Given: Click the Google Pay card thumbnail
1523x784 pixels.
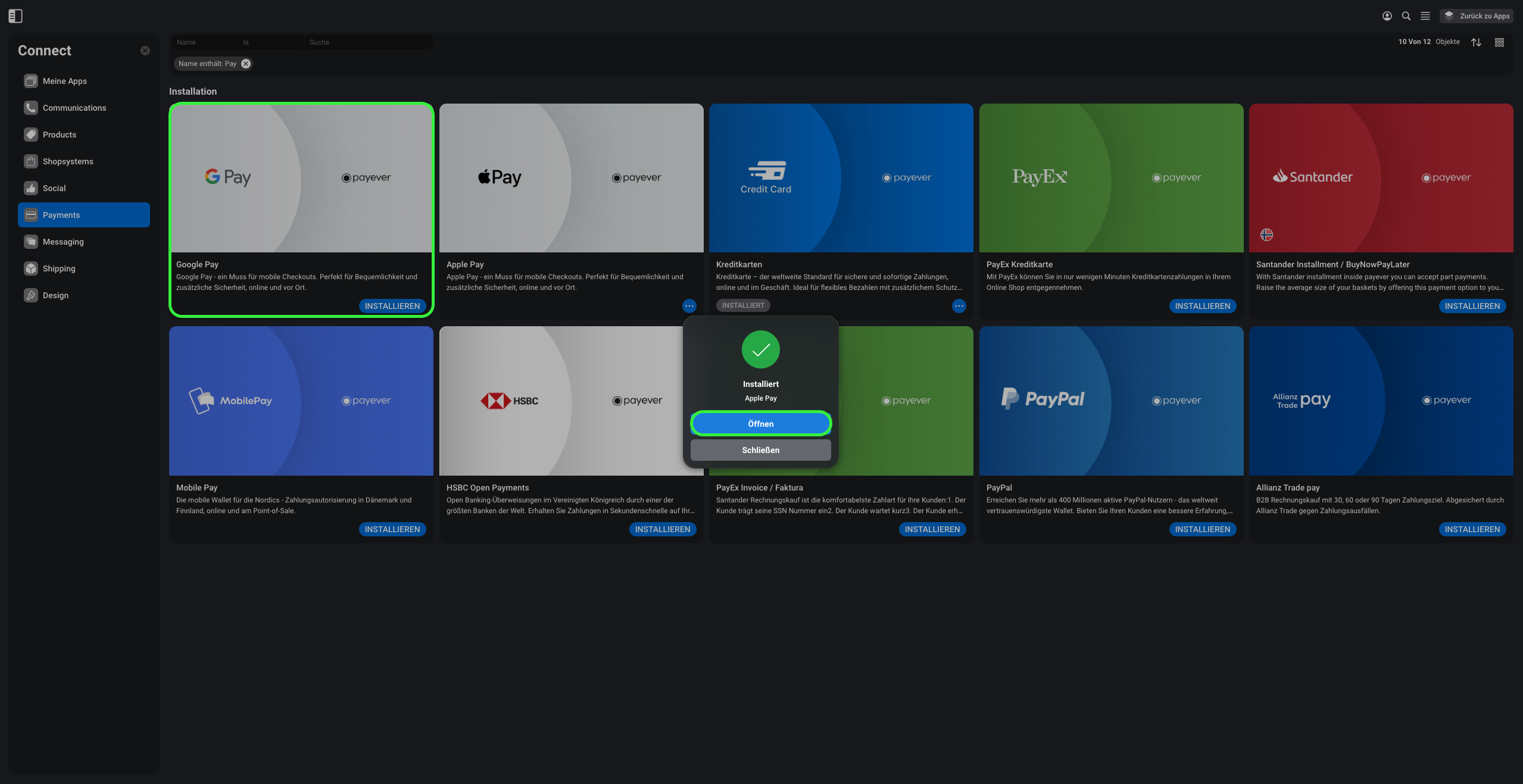Looking at the screenshot, I should (301, 178).
